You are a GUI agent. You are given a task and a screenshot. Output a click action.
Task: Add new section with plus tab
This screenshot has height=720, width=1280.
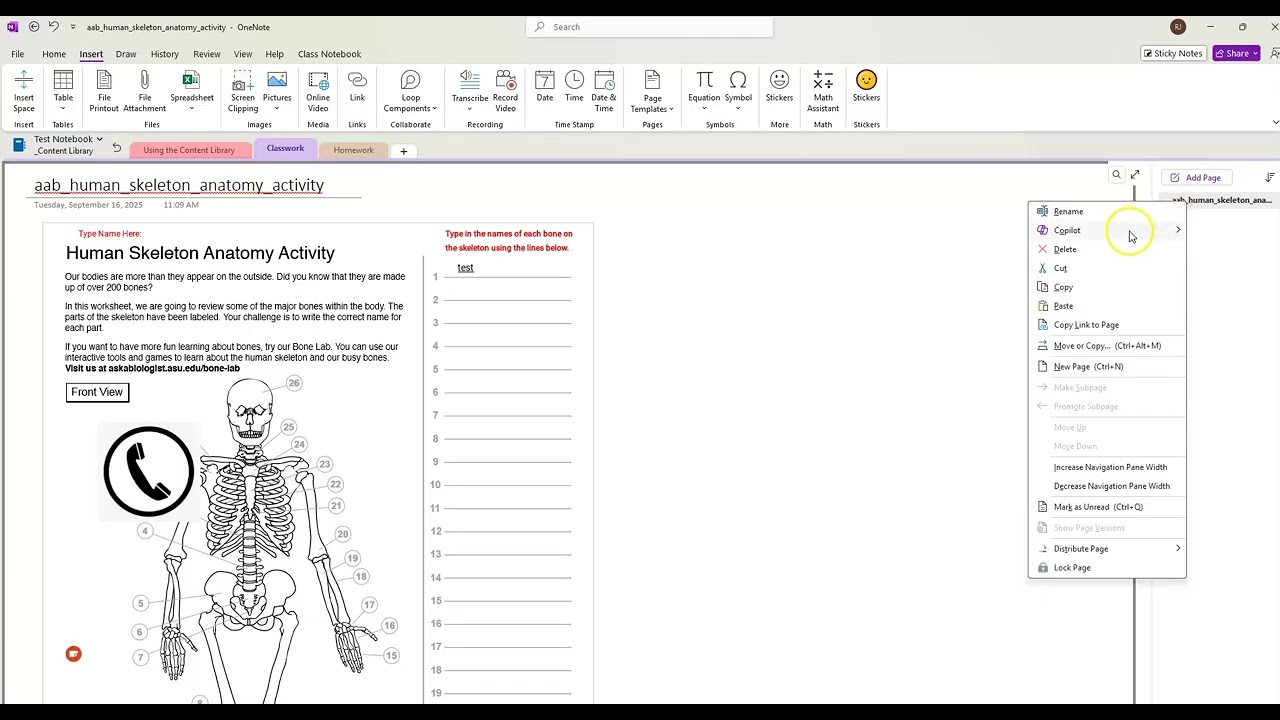coord(404,151)
